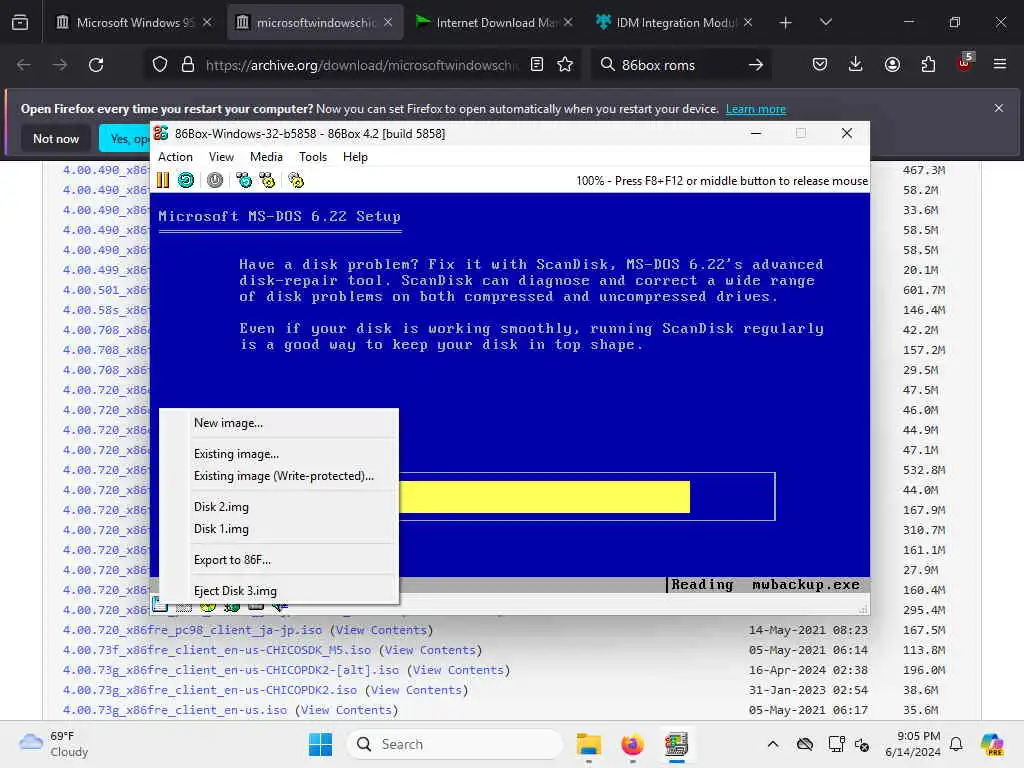Open a new Firefox tab
The image size is (1024, 768).
pos(786,23)
